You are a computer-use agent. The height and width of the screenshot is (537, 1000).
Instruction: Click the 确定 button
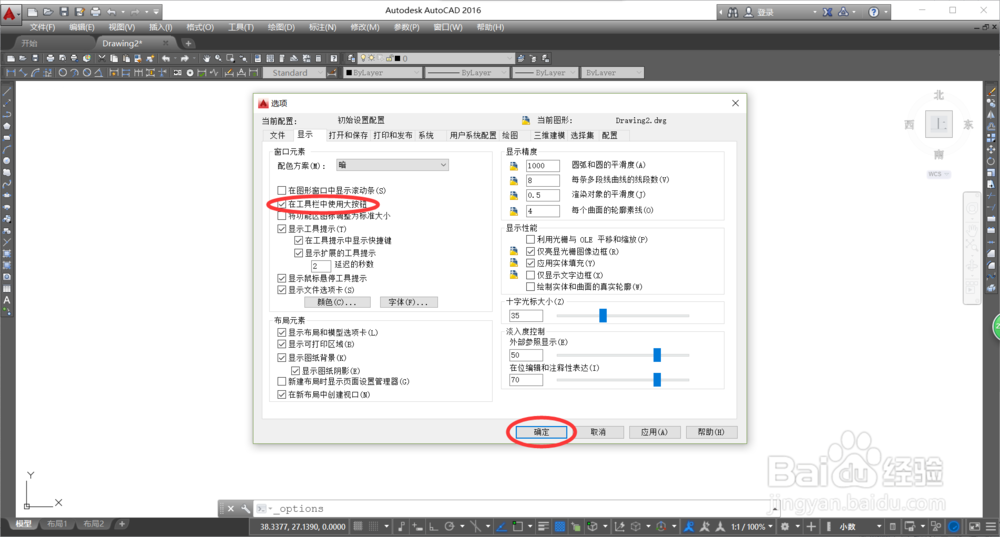pos(541,432)
